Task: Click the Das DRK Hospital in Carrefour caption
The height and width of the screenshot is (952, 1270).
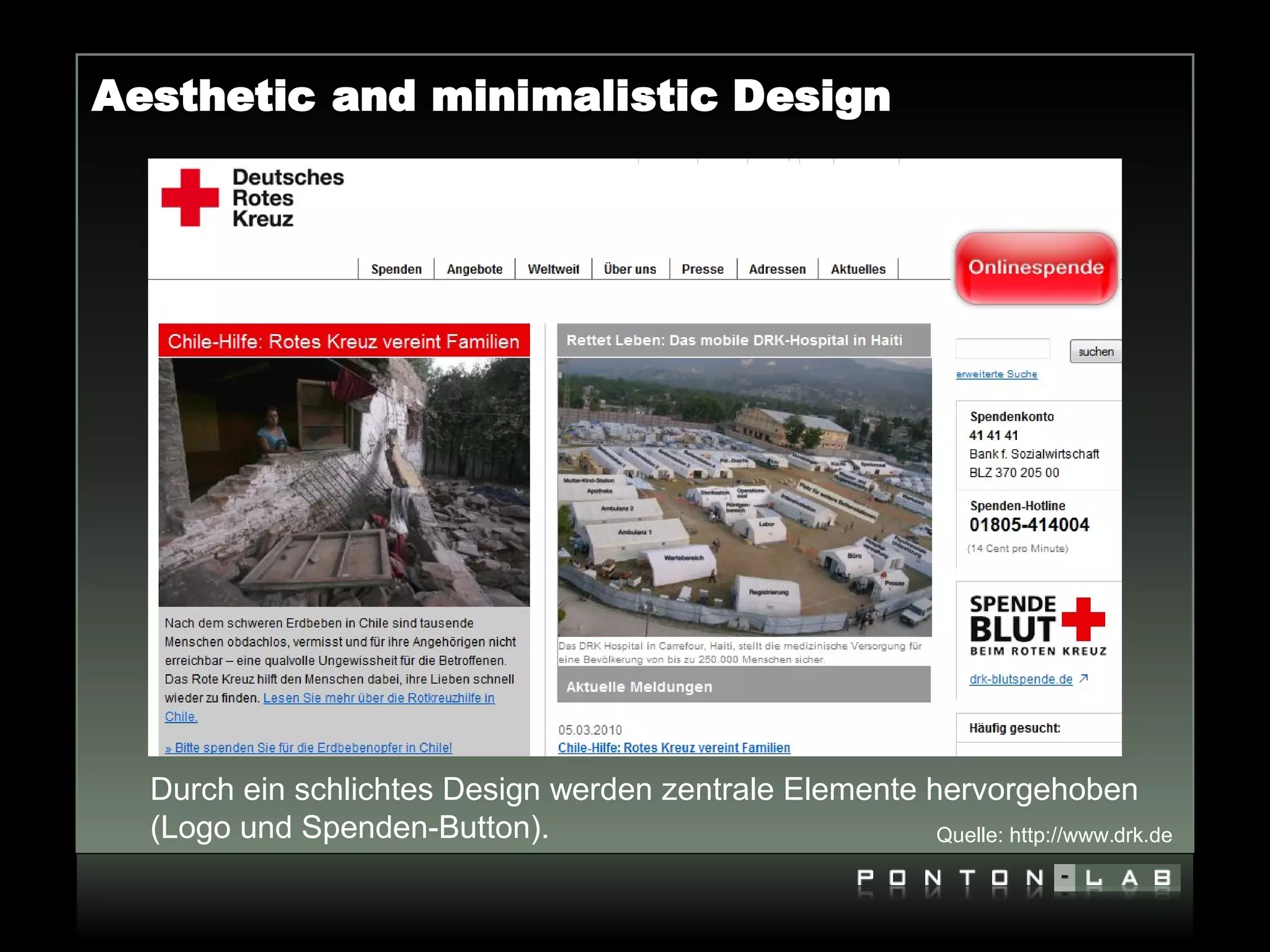Action: pos(740,653)
